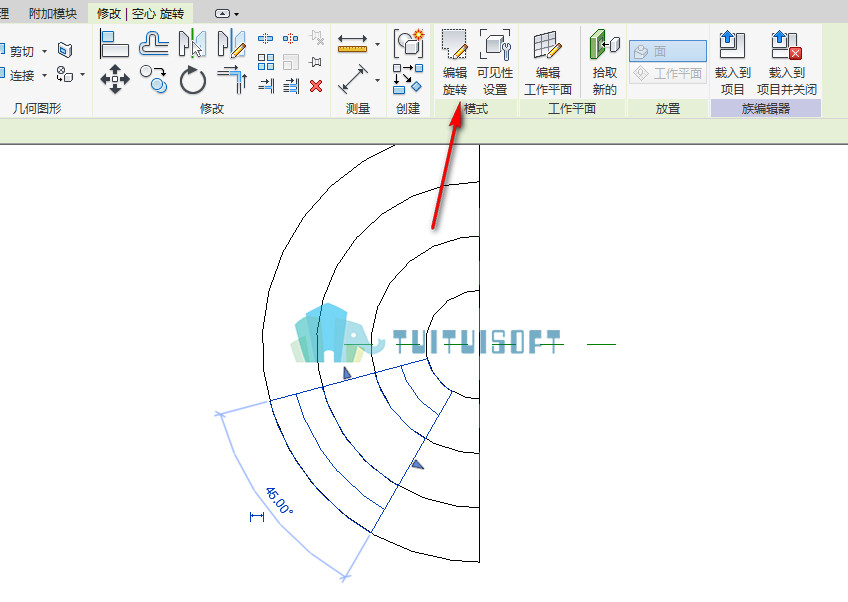Select the Rotate tool
Viewport: 848px width, 602px height.
193,80
